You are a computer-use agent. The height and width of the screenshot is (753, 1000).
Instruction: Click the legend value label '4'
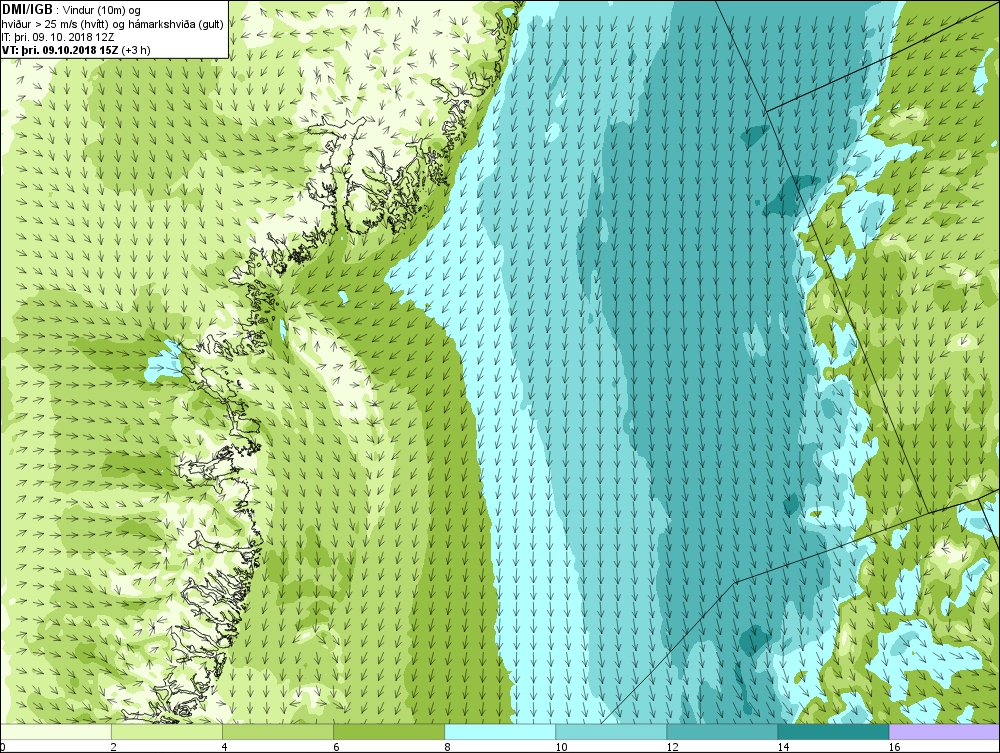click(224, 747)
